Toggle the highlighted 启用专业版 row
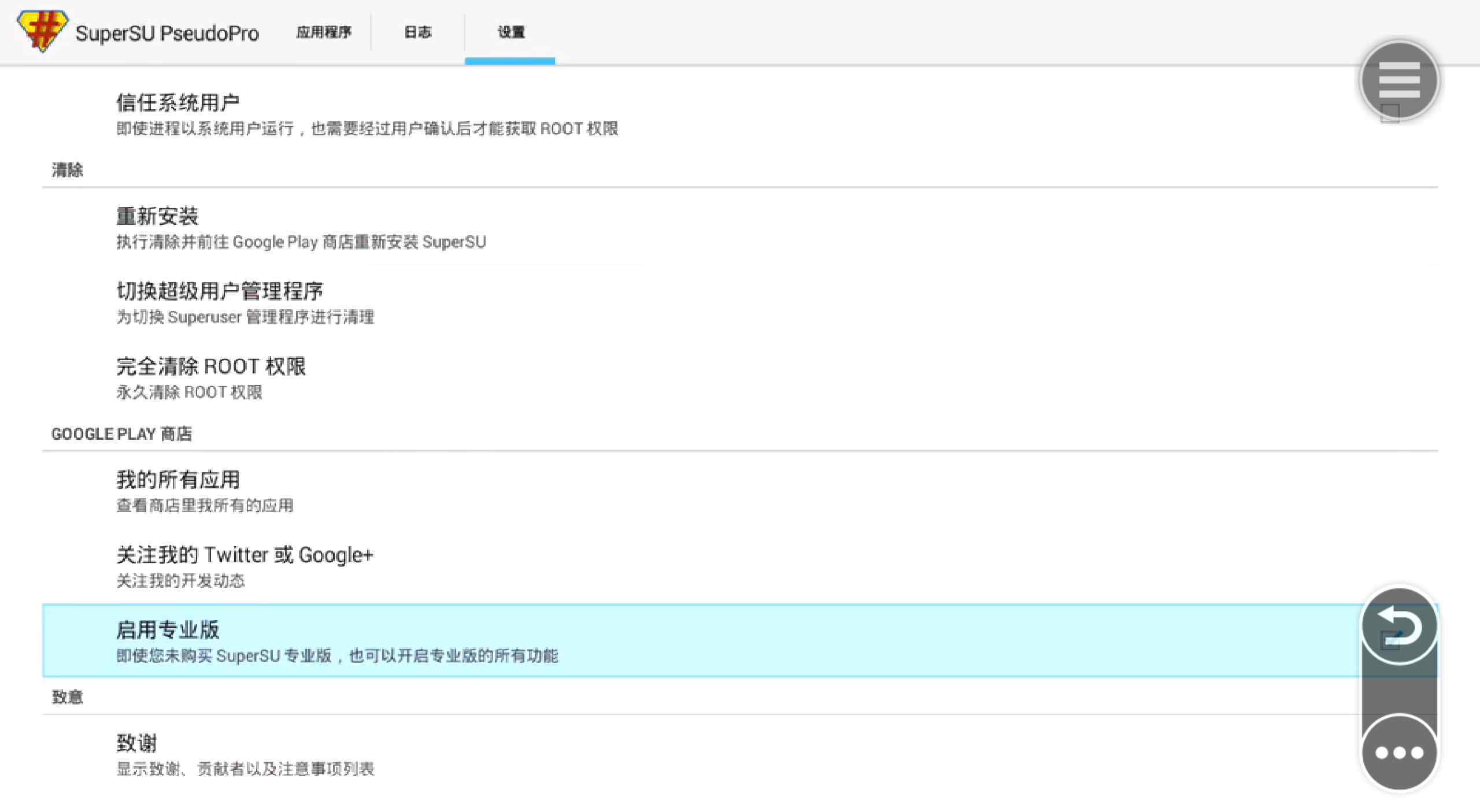The image size is (1480, 812). point(740,640)
